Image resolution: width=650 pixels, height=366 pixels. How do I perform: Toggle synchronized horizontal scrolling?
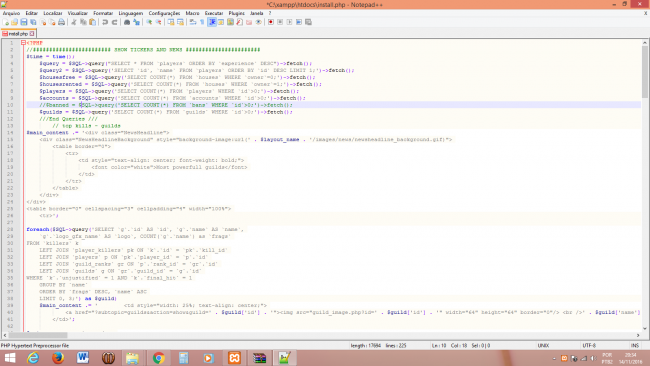(180, 22)
